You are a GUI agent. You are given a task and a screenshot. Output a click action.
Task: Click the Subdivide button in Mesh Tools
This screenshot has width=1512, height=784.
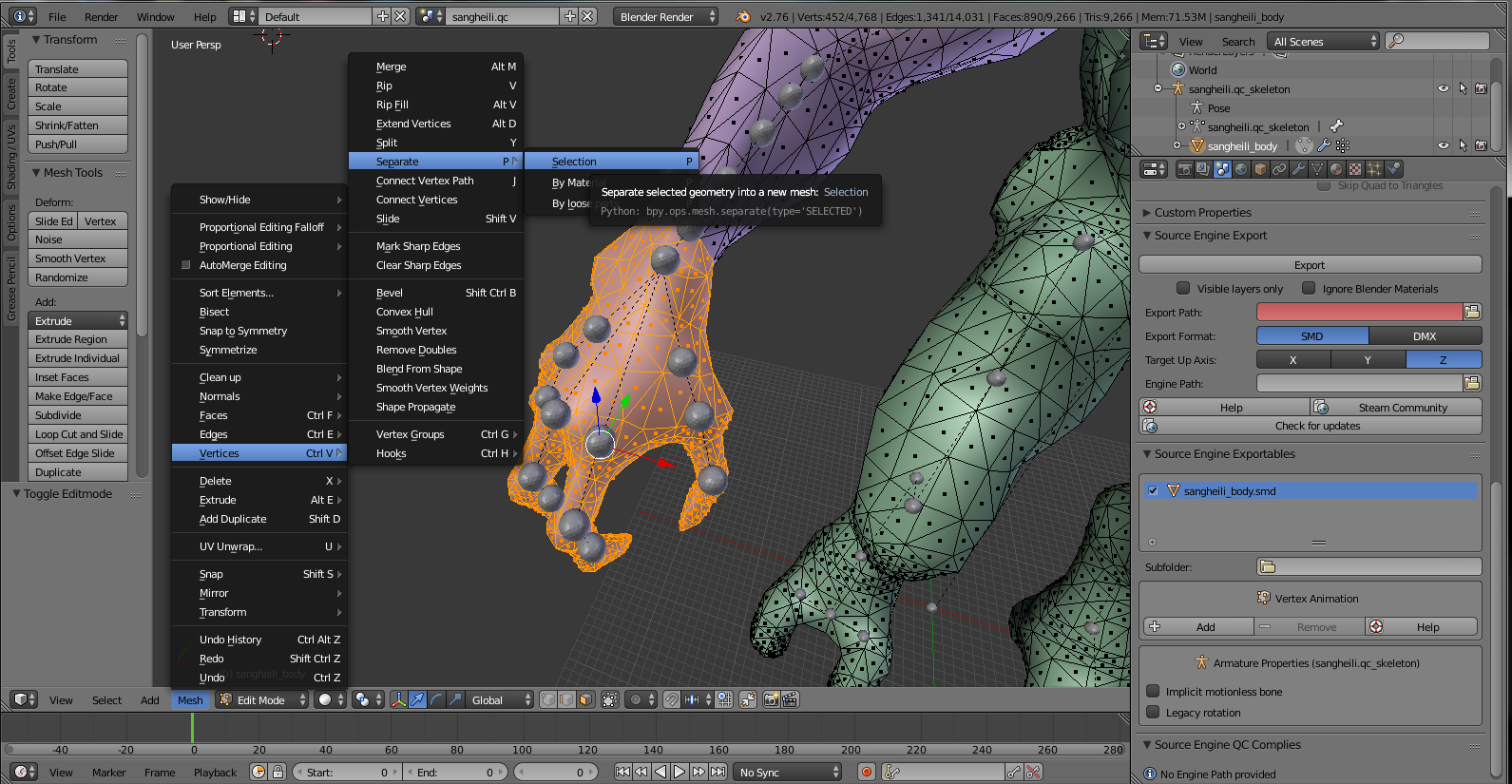pos(78,415)
